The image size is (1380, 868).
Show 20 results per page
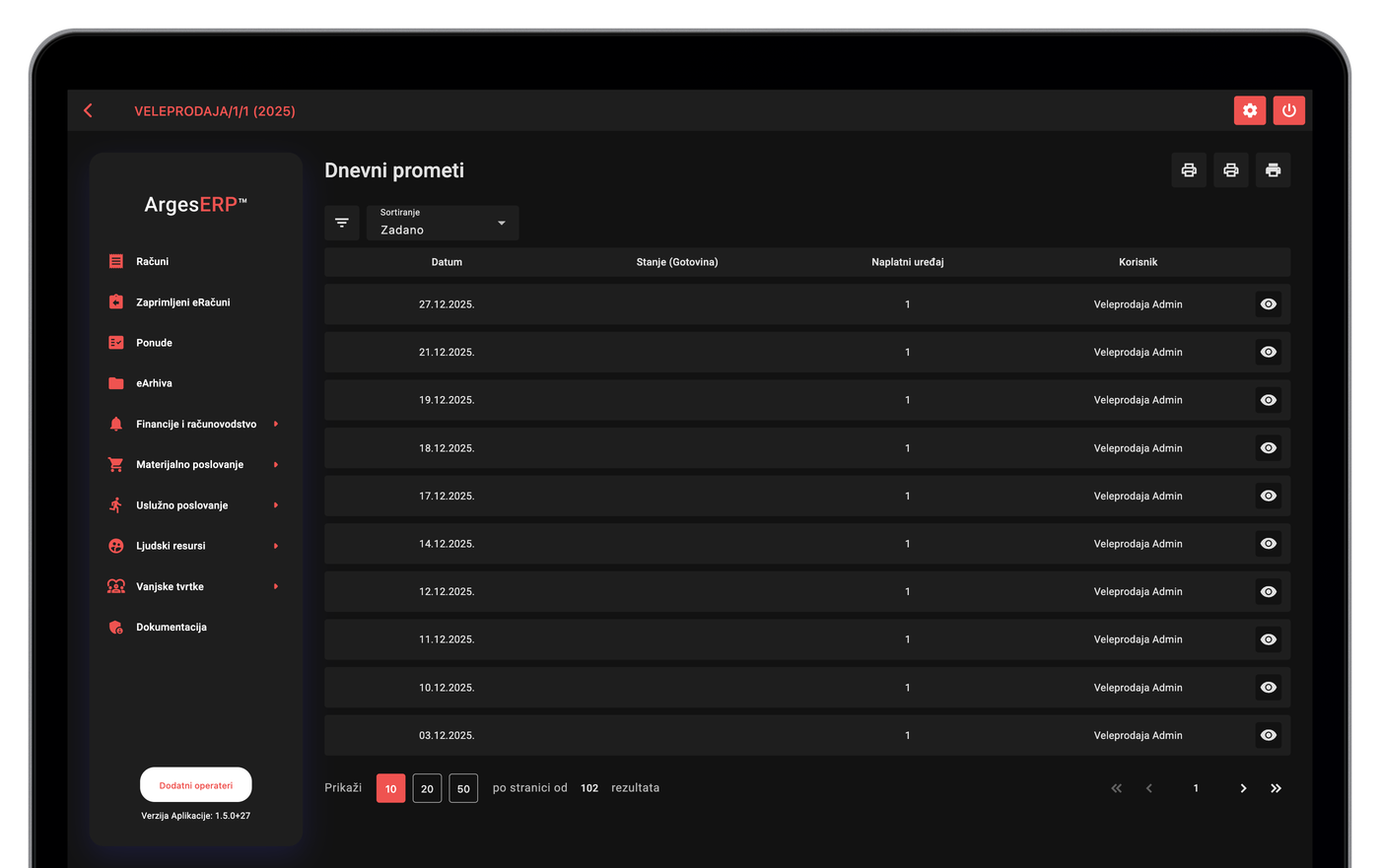pyautogui.click(x=427, y=788)
